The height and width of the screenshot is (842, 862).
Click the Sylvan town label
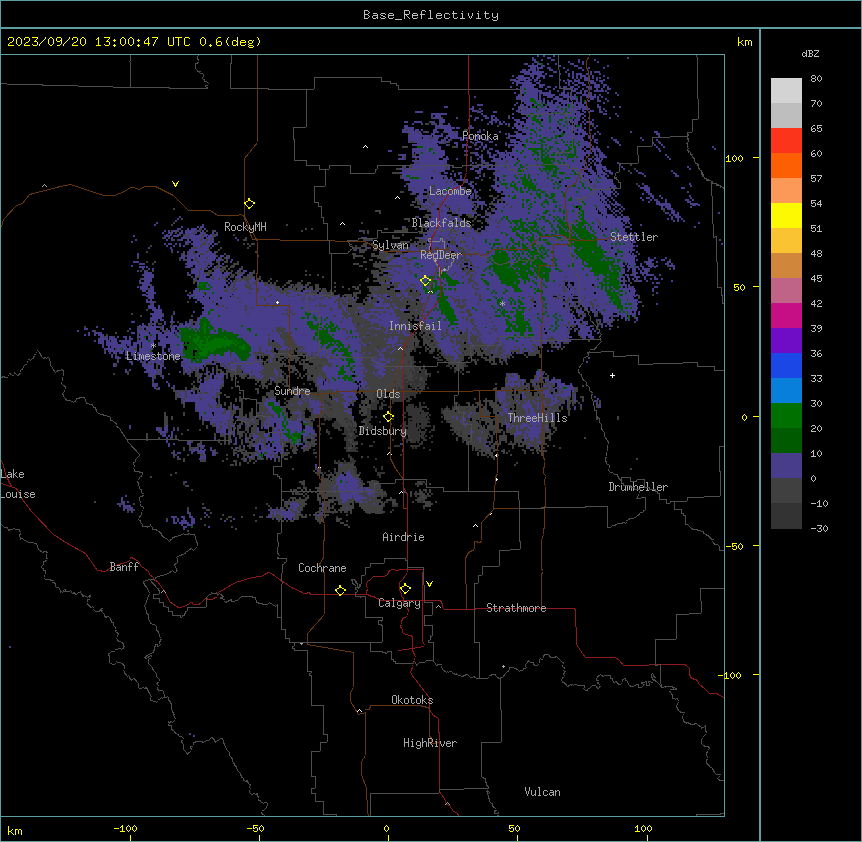coord(391,245)
